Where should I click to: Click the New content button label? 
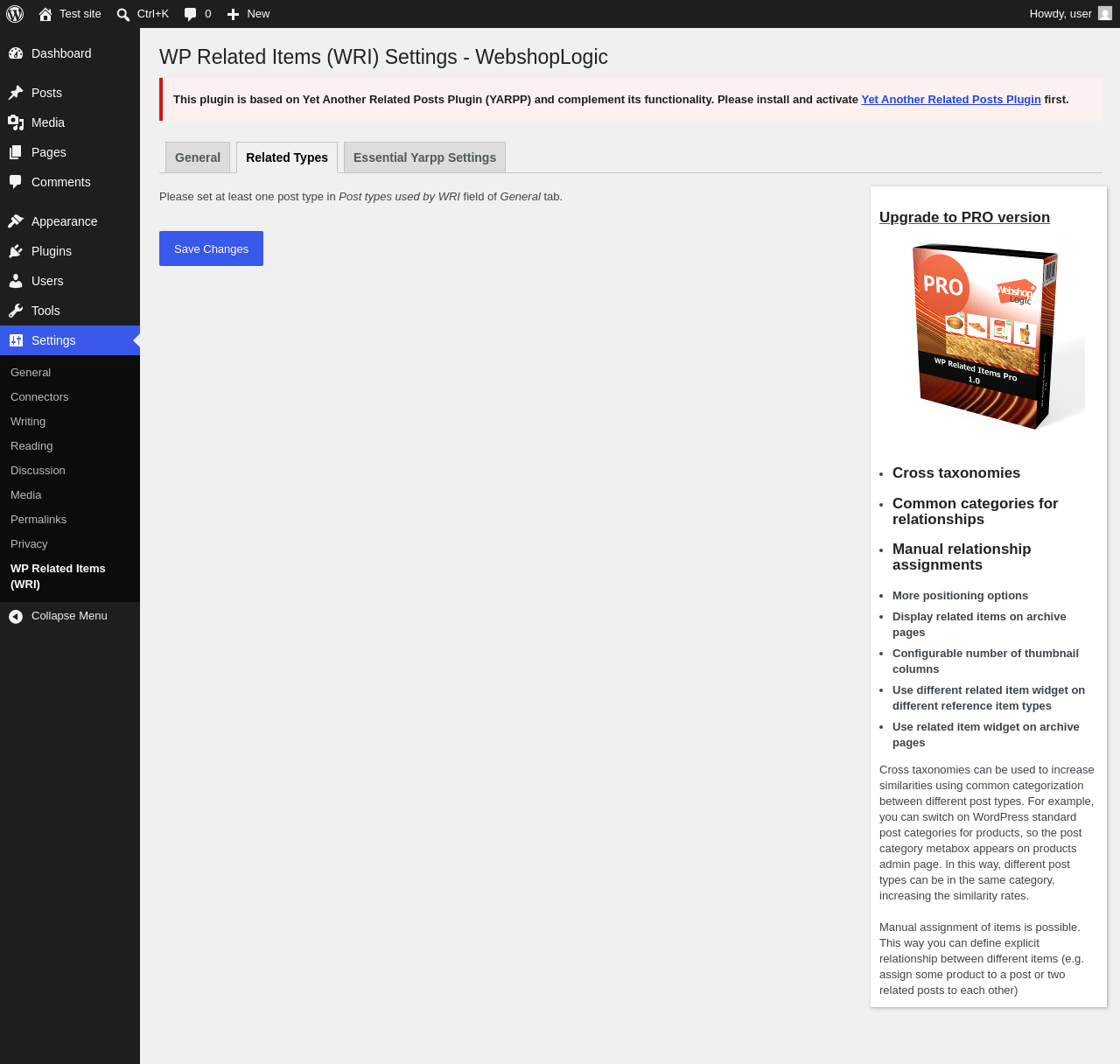258,14
